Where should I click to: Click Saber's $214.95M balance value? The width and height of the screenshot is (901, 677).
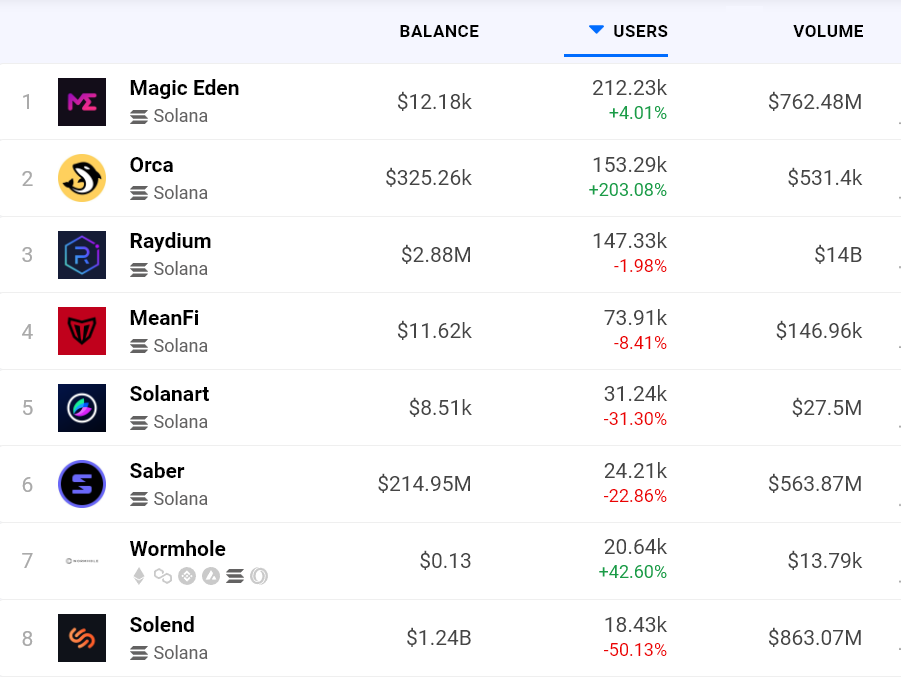(424, 484)
